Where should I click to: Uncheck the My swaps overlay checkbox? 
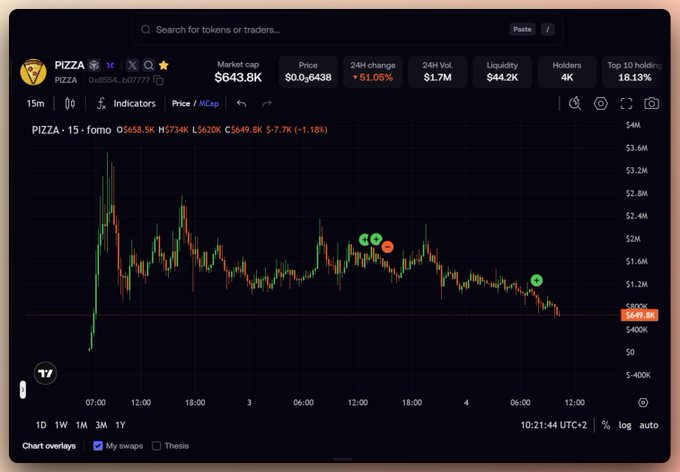pyautogui.click(x=98, y=446)
